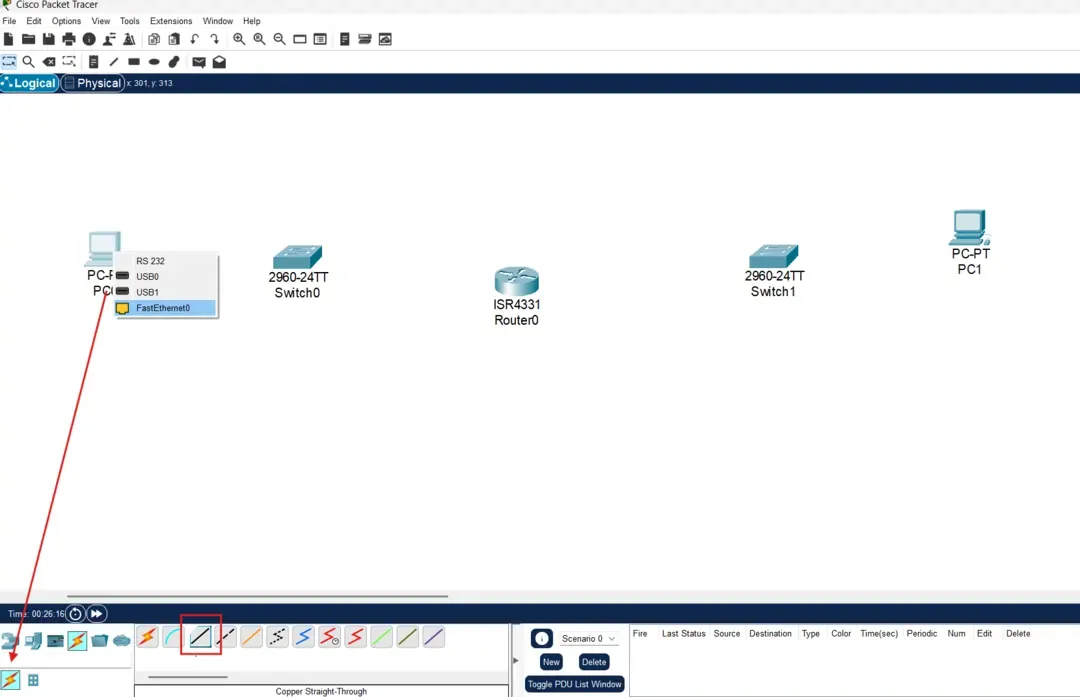Click Toggle PDU List Window

(x=574, y=684)
